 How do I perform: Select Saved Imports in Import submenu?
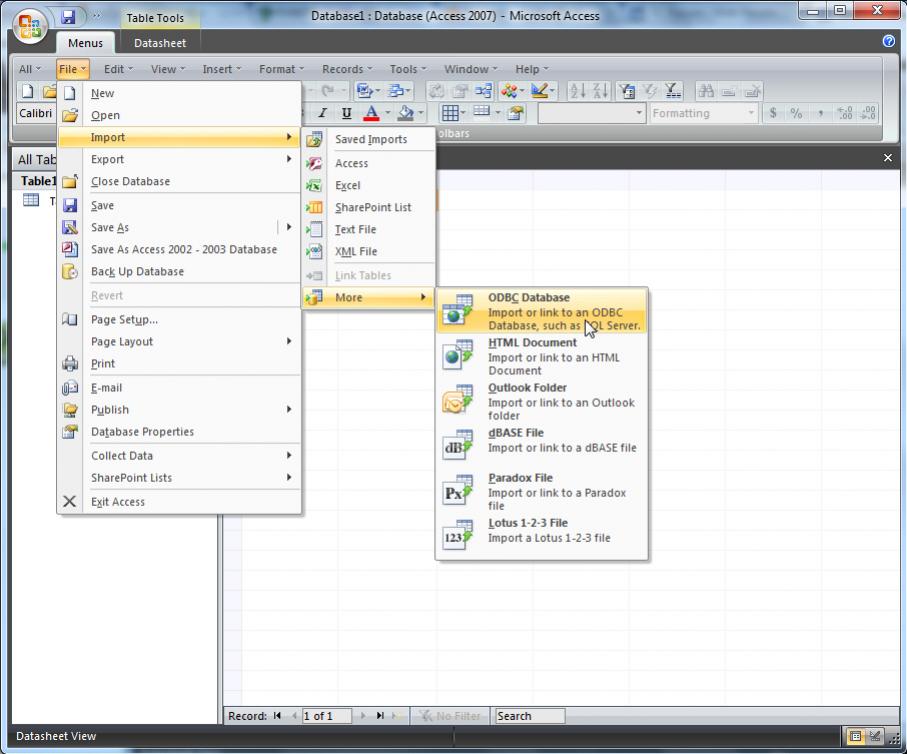tap(368, 139)
